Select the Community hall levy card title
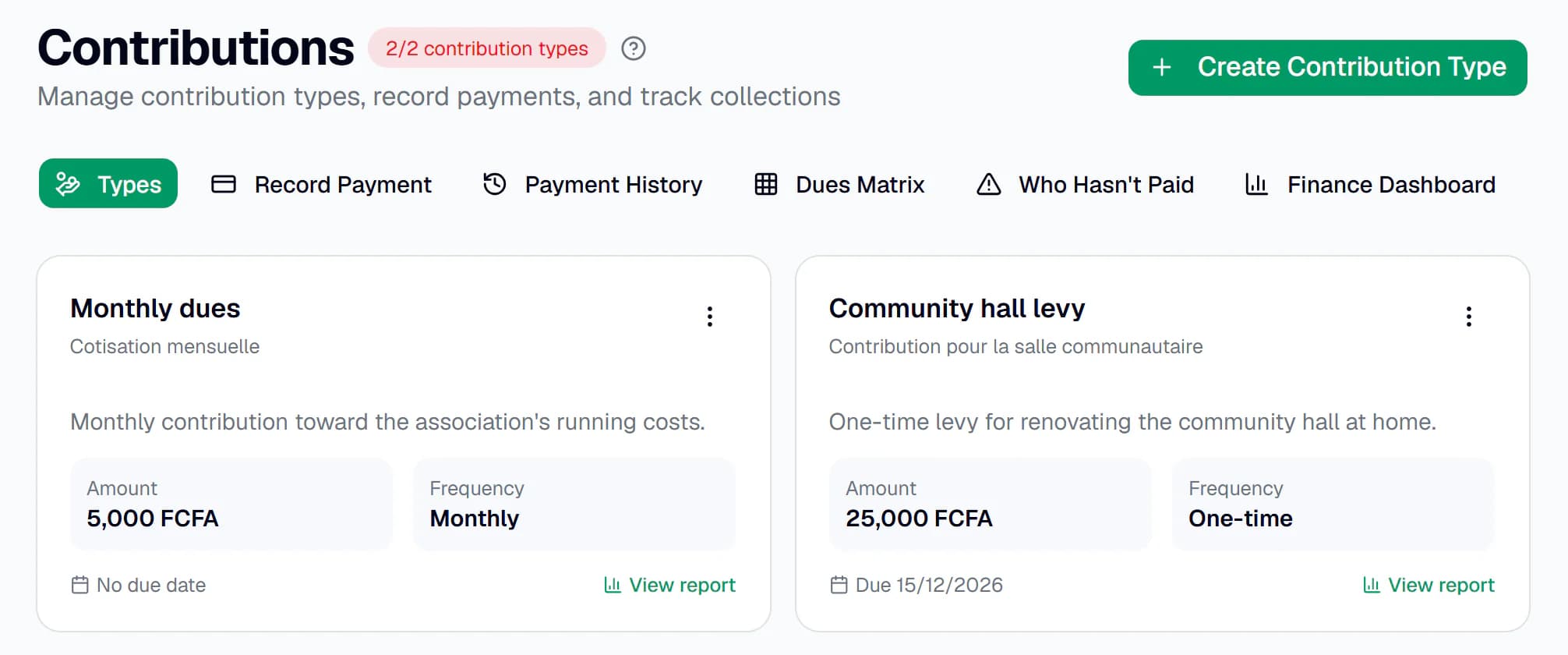Viewport: 1568px width, 655px height. [x=957, y=309]
